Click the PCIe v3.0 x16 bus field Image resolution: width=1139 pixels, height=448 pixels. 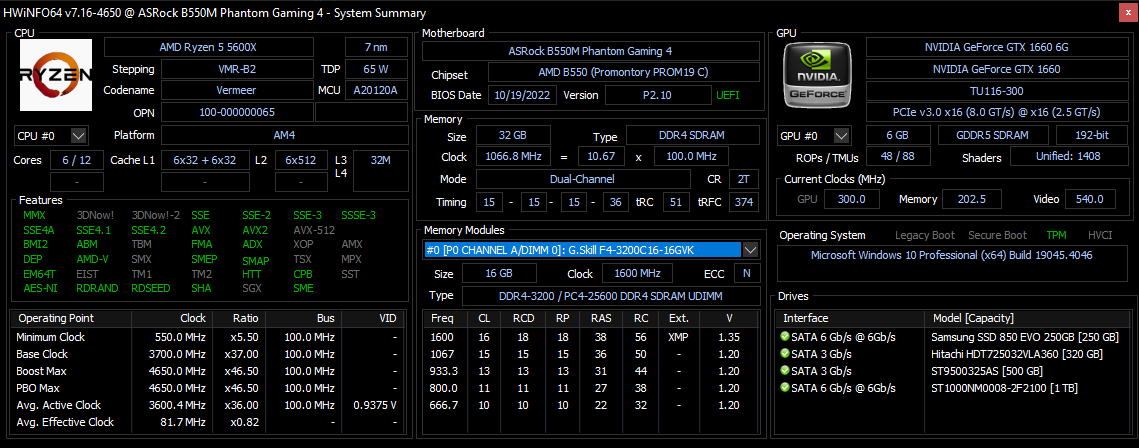tap(996, 112)
